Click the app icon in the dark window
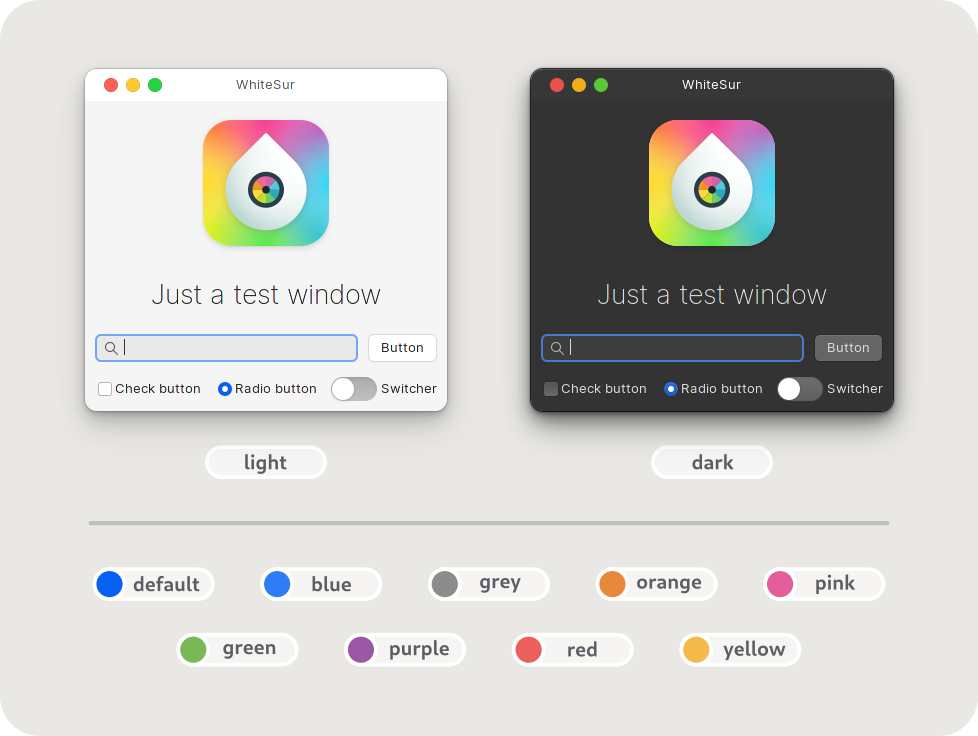 click(712, 183)
